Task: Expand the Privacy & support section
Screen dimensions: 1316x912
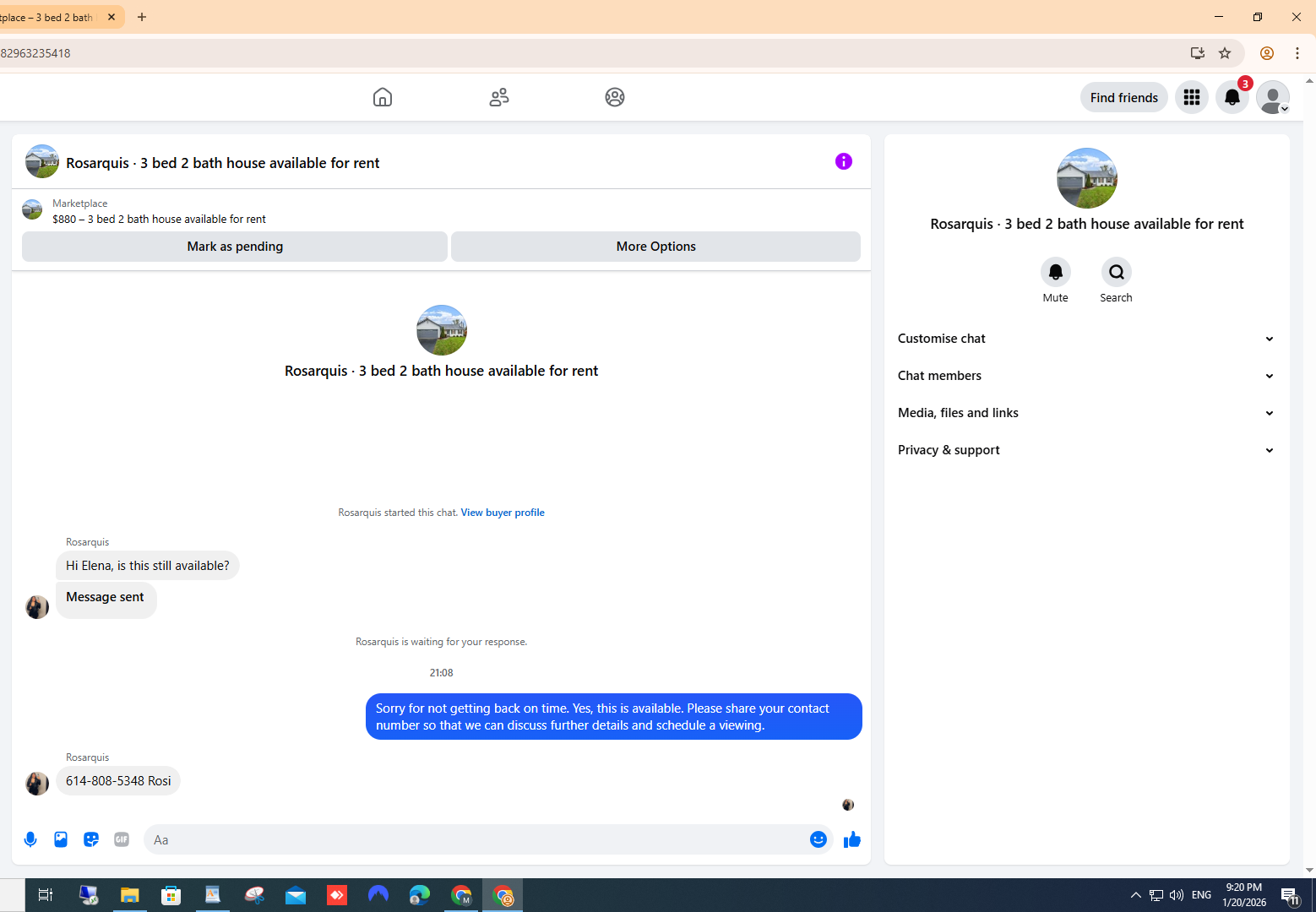Action: point(1087,450)
